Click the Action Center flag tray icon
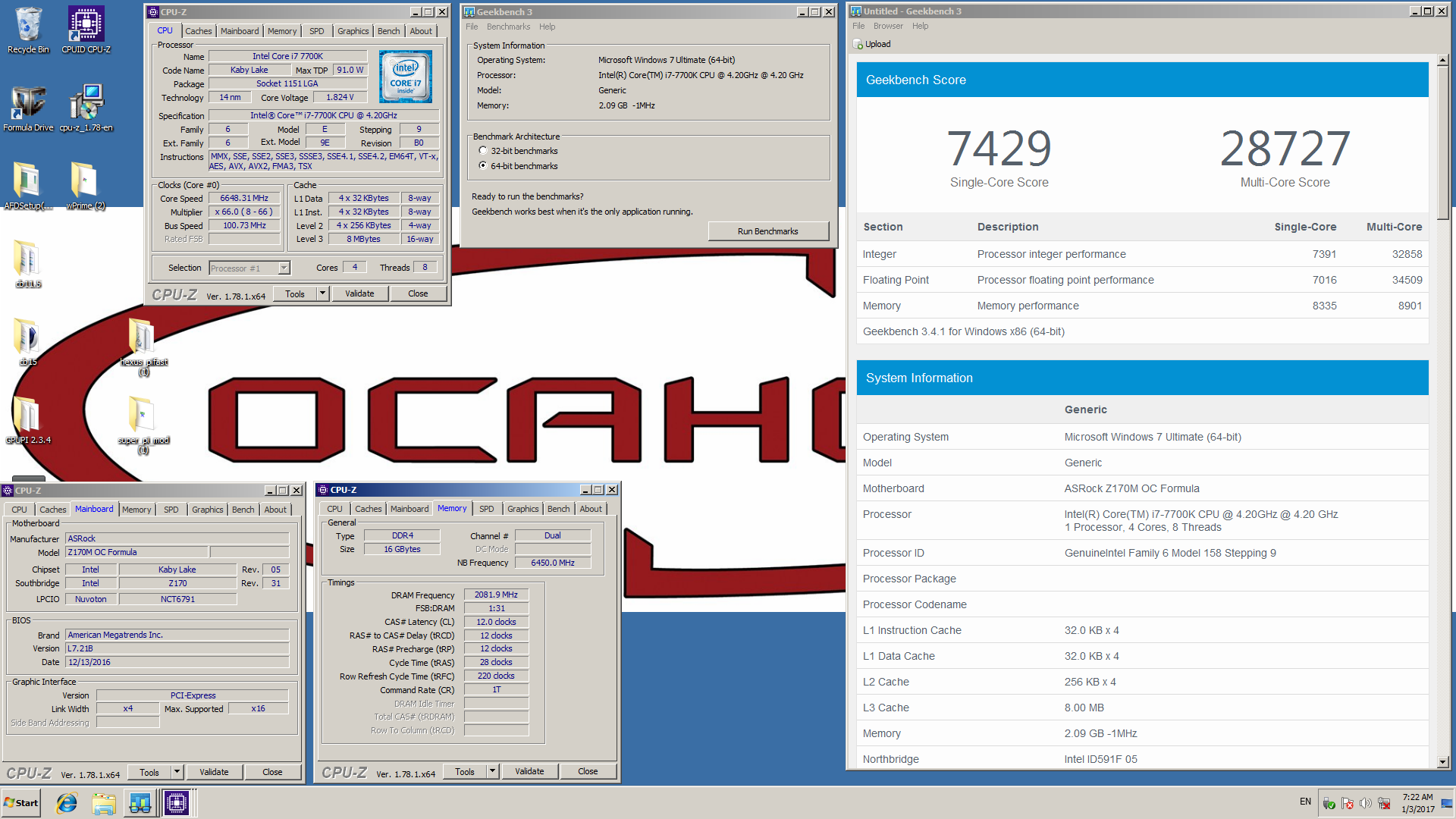This screenshot has width=1456, height=819. click(1348, 803)
